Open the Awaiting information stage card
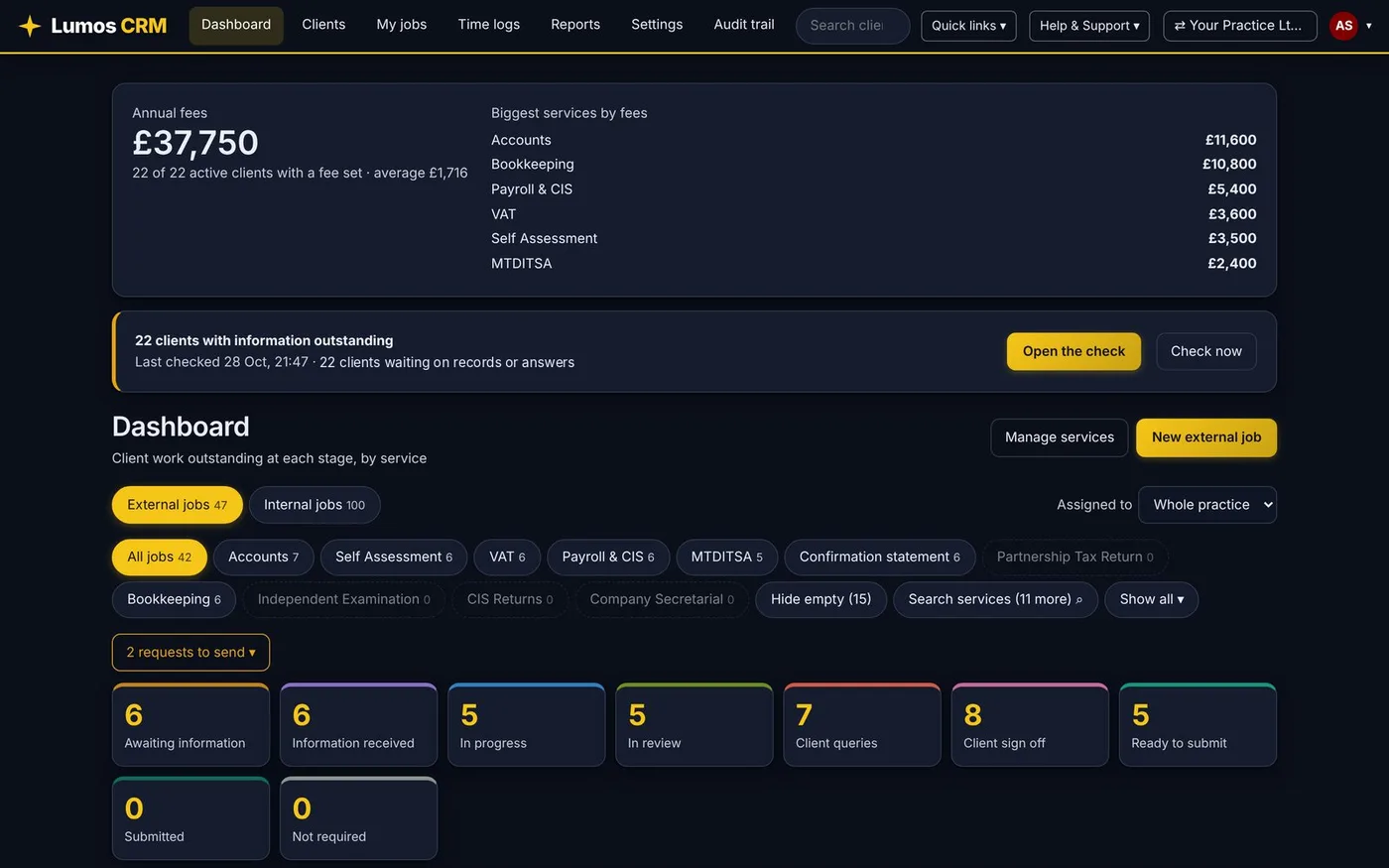 pyautogui.click(x=190, y=725)
